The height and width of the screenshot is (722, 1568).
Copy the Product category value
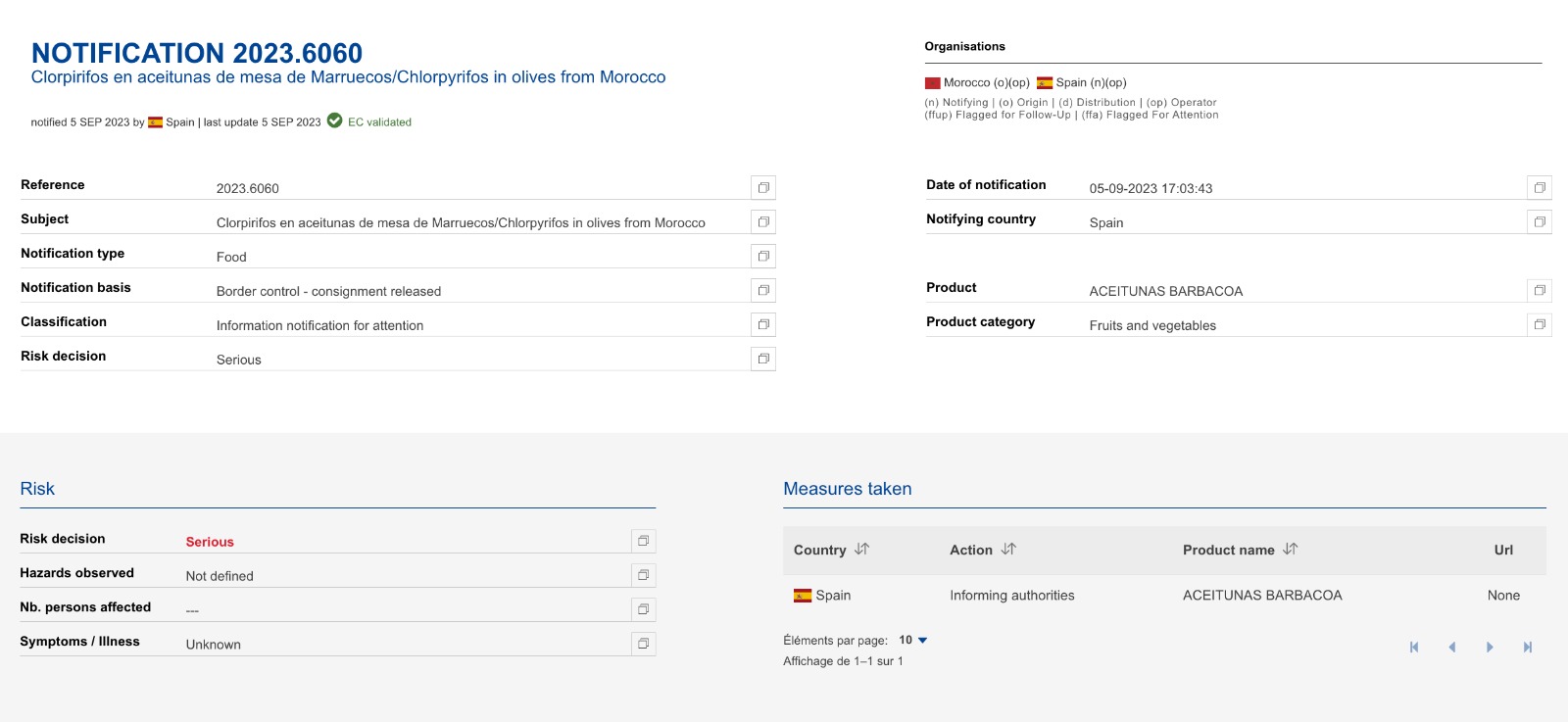1540,324
